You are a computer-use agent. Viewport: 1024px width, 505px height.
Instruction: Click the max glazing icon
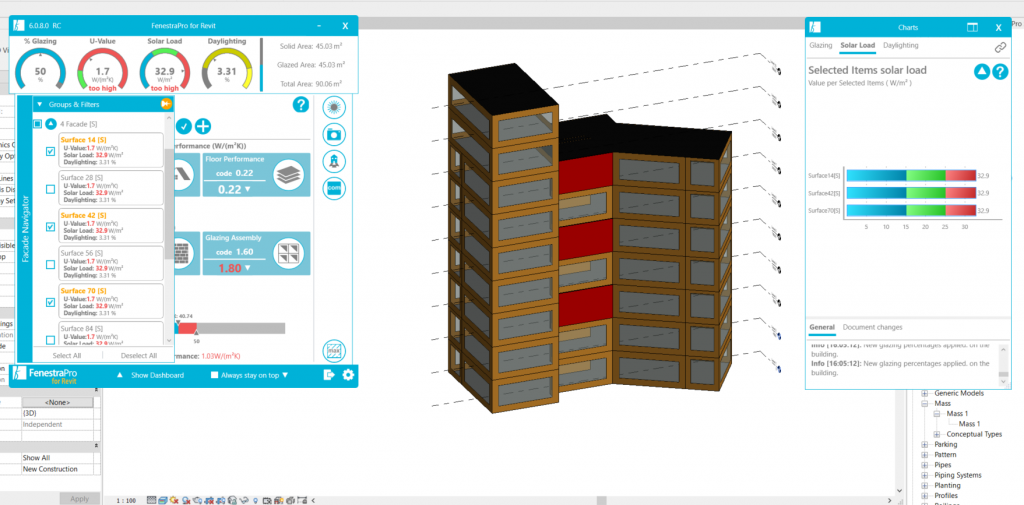(334, 351)
